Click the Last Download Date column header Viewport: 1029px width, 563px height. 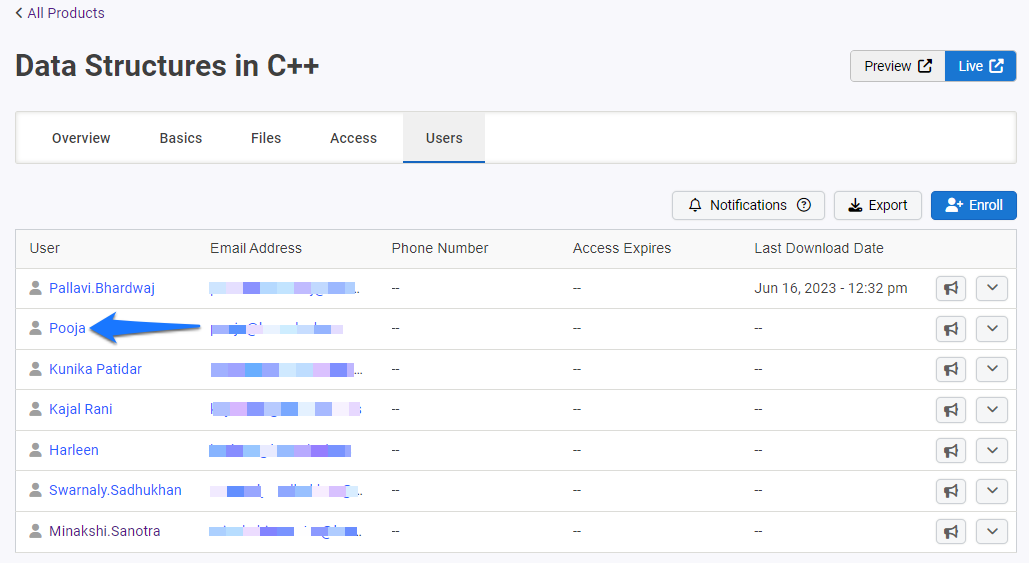(818, 248)
